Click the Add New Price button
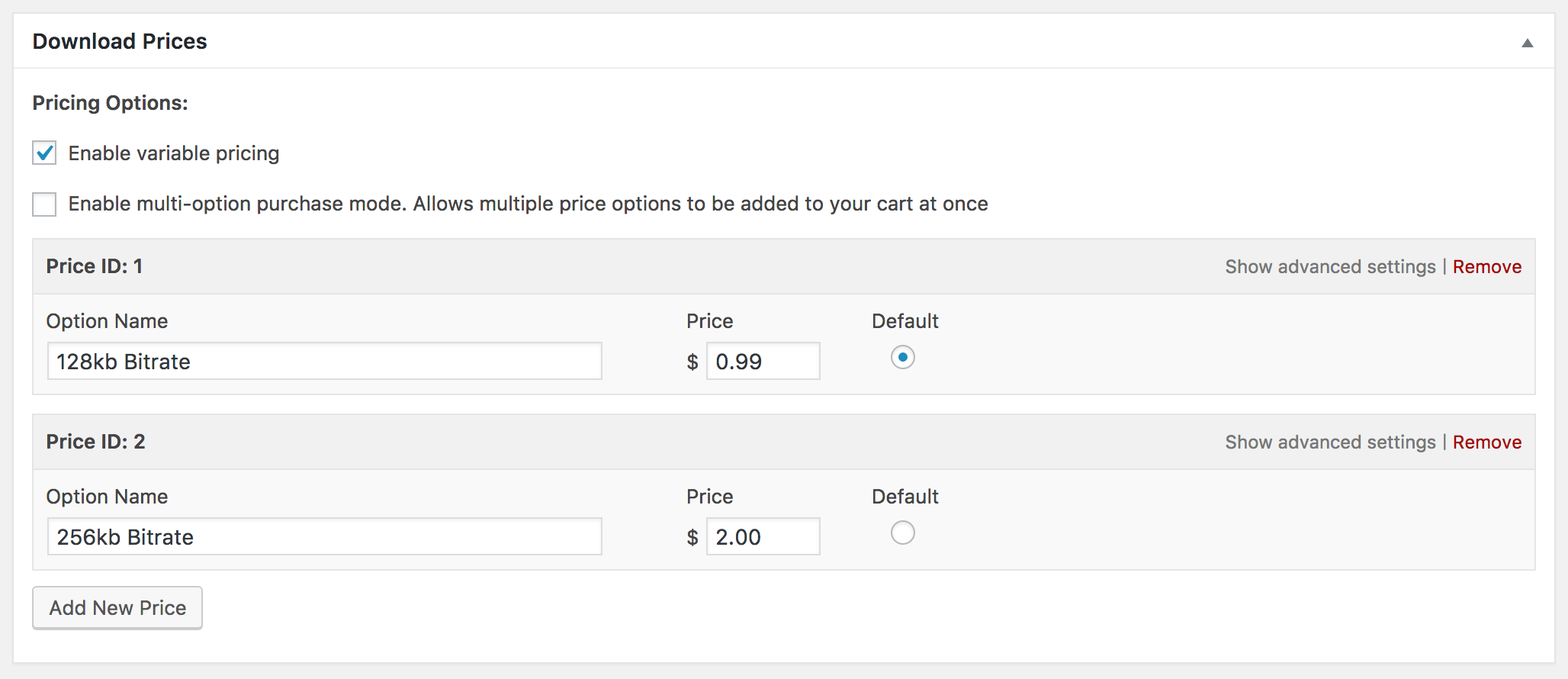Screen dimensions: 1568x679 point(117,608)
